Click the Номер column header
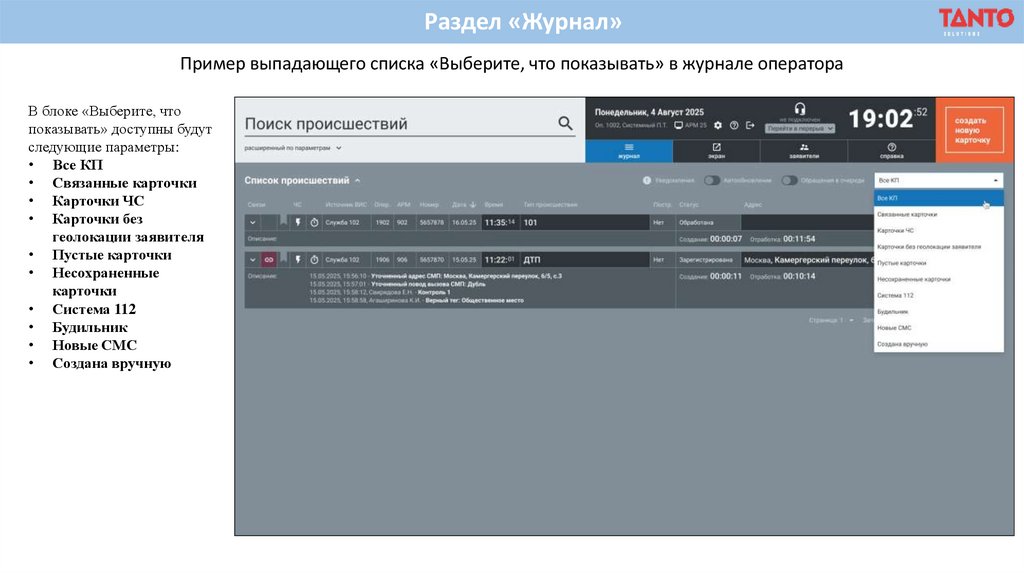 click(429, 205)
